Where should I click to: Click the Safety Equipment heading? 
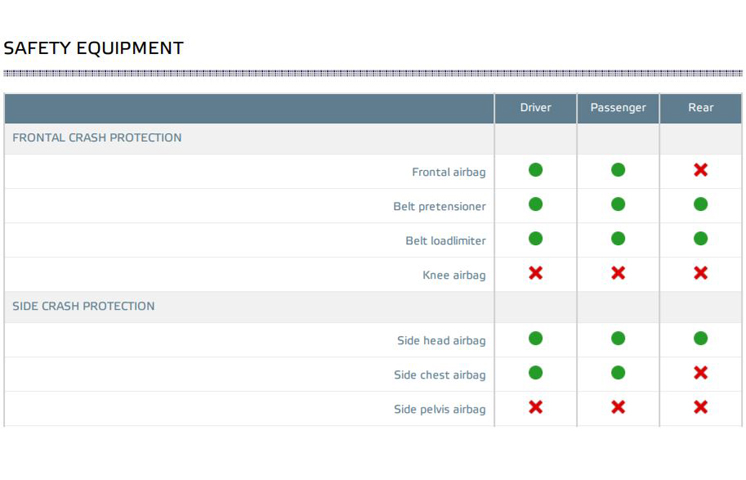coord(93,48)
